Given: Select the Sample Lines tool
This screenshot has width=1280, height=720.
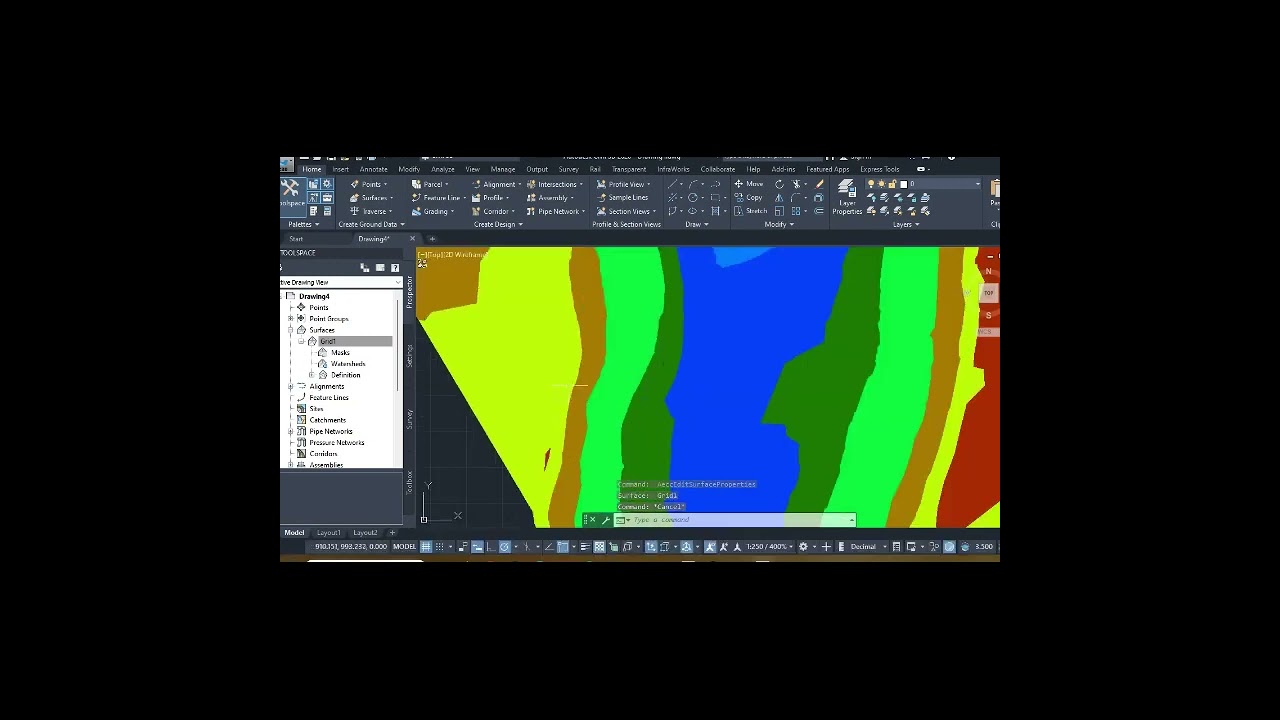Looking at the screenshot, I should pos(622,198).
